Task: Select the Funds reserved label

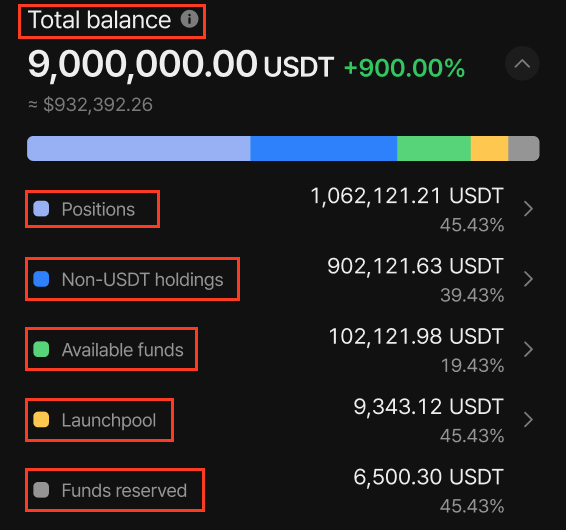Action: (124, 490)
